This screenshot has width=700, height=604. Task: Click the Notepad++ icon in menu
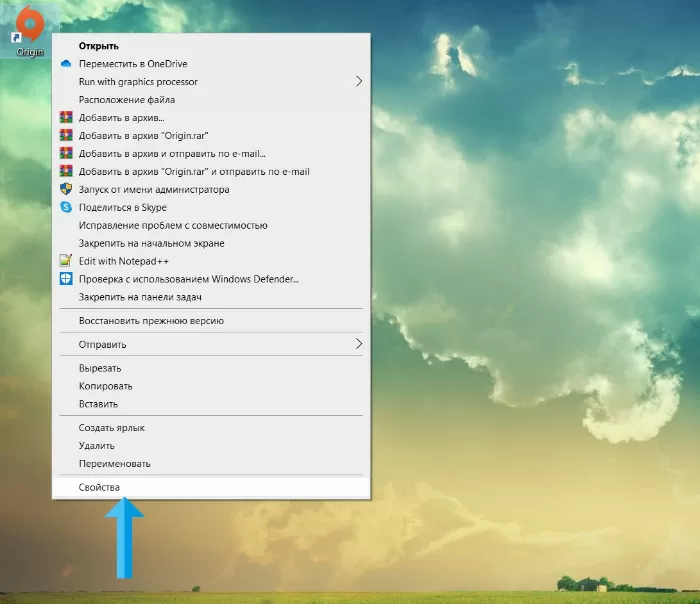(x=66, y=261)
